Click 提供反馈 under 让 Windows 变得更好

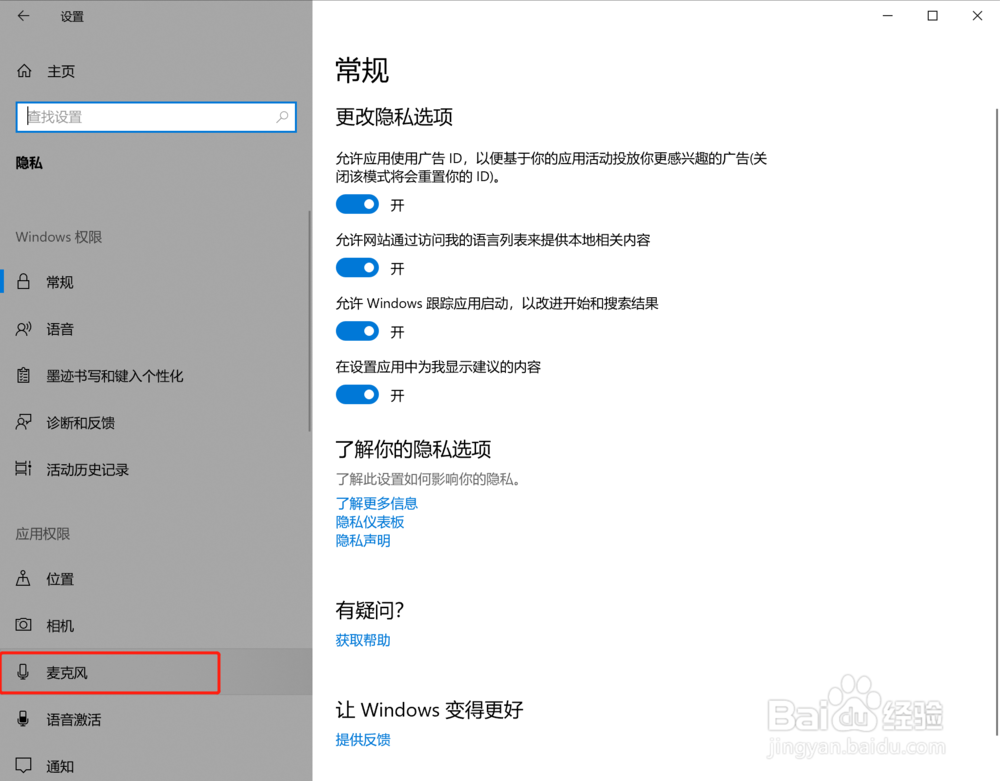(362, 740)
